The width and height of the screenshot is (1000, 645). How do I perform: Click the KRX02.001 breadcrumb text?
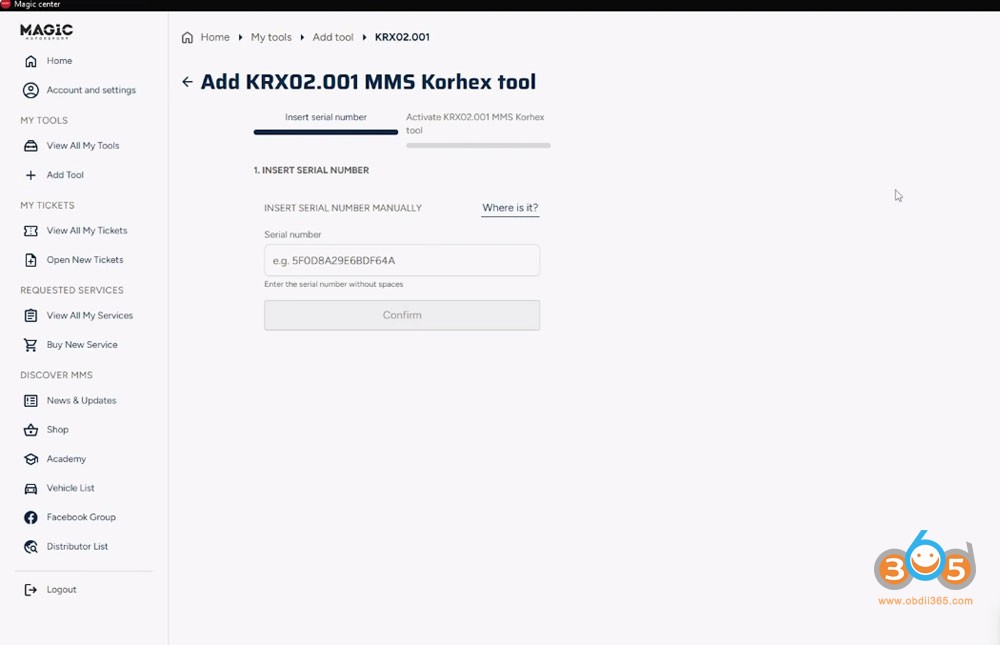click(402, 38)
